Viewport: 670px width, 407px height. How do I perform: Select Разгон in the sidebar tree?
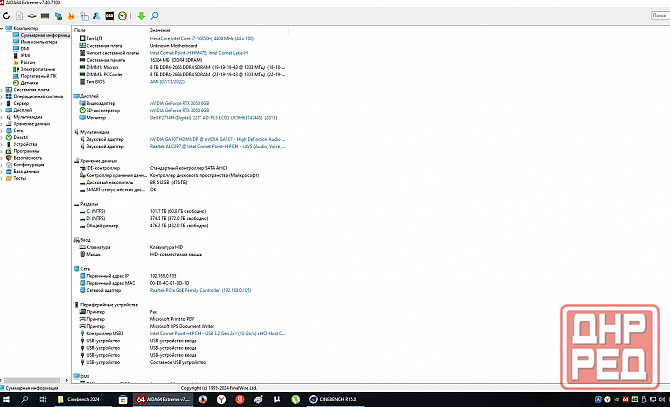(28, 61)
